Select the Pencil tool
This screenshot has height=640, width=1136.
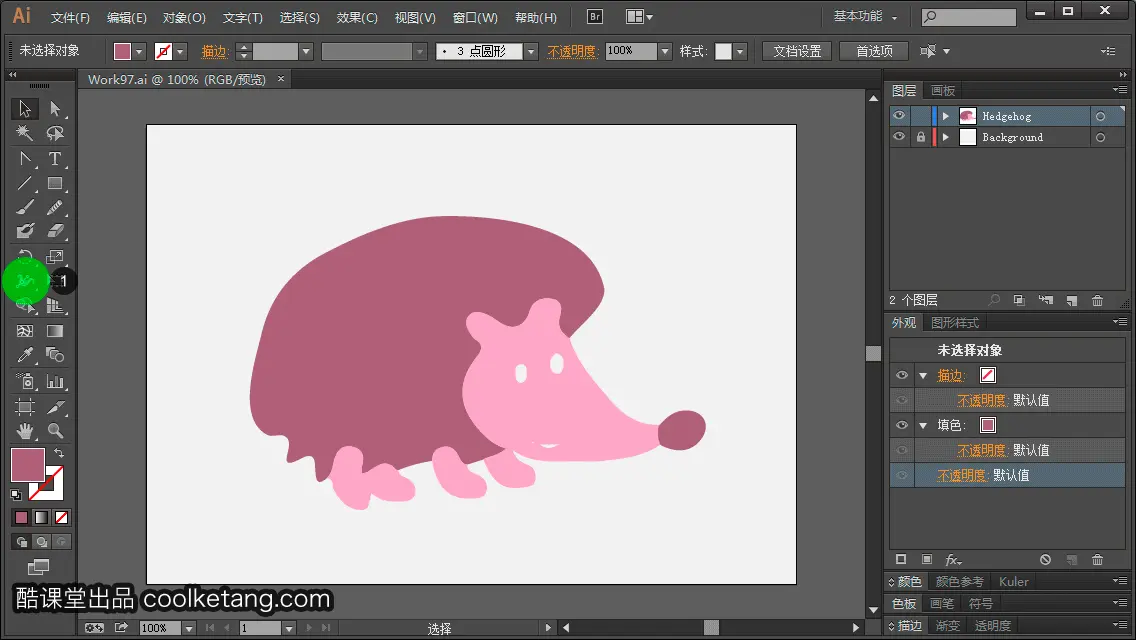[55, 208]
